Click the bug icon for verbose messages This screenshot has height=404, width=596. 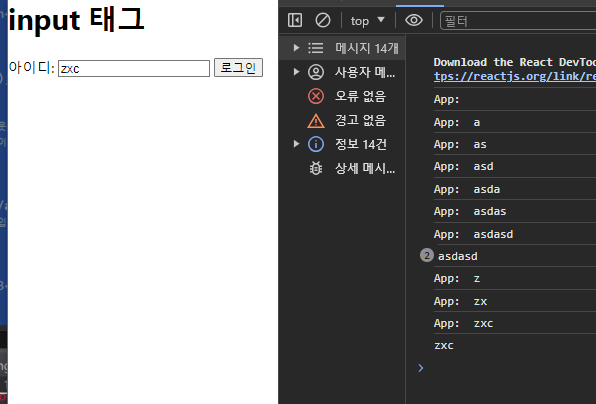pyautogui.click(x=315, y=168)
